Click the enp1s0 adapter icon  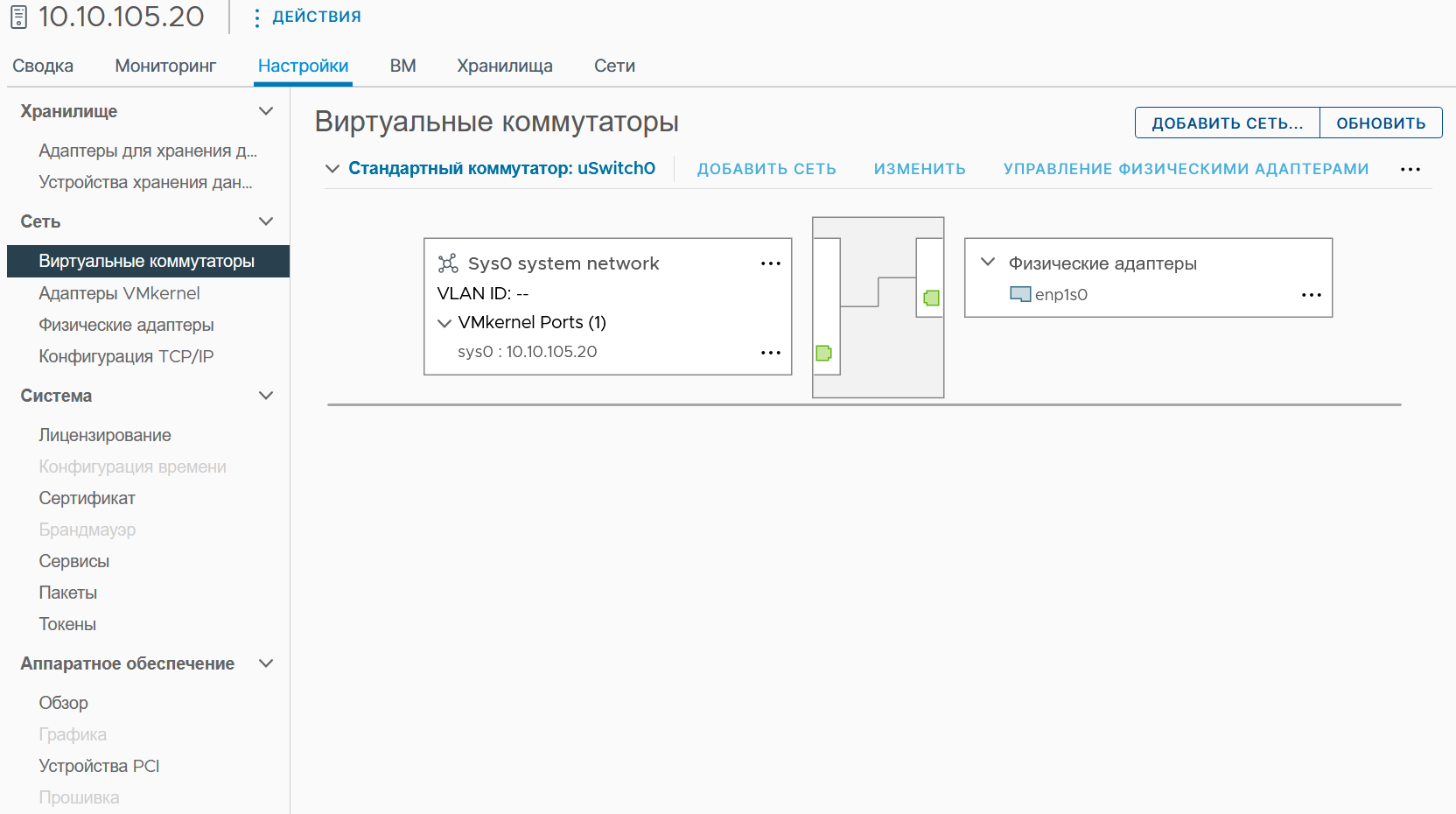pos(1020,294)
